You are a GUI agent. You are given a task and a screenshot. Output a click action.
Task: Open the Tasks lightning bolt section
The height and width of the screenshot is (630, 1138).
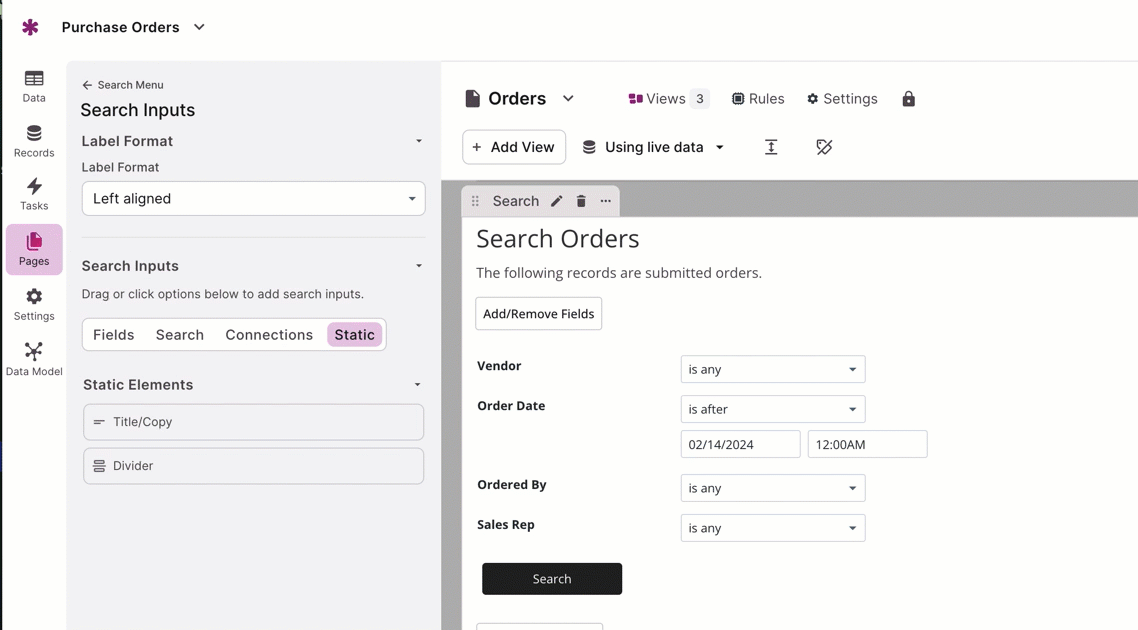(x=34, y=194)
